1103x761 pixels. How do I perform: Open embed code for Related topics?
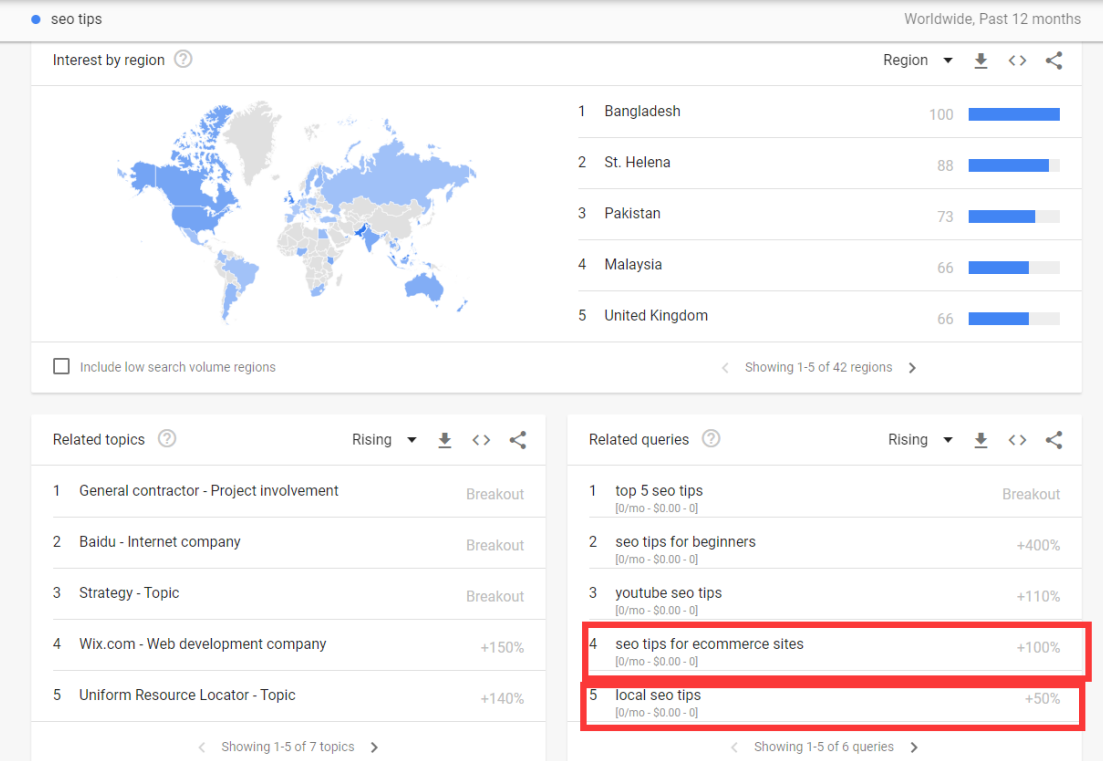(x=481, y=440)
